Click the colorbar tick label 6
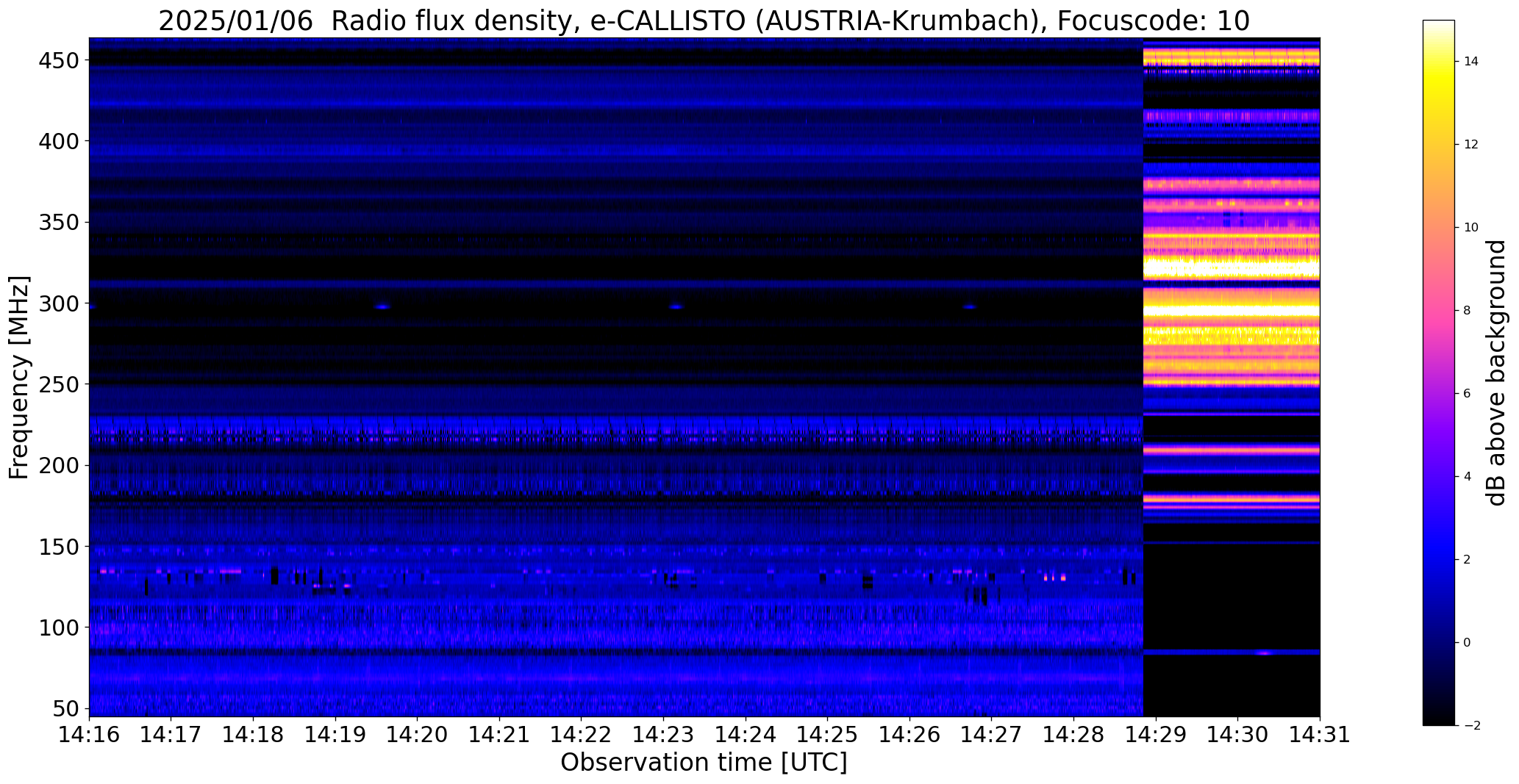1519x784 pixels. (x=1468, y=394)
